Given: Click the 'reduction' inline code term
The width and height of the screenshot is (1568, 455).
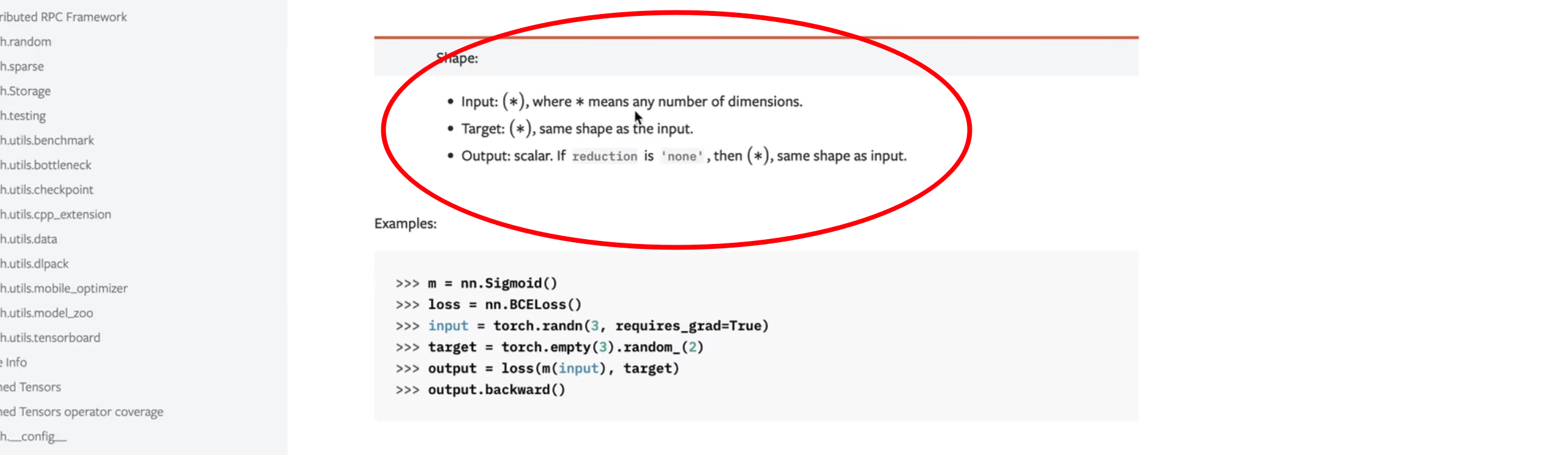Looking at the screenshot, I should 604,157.
